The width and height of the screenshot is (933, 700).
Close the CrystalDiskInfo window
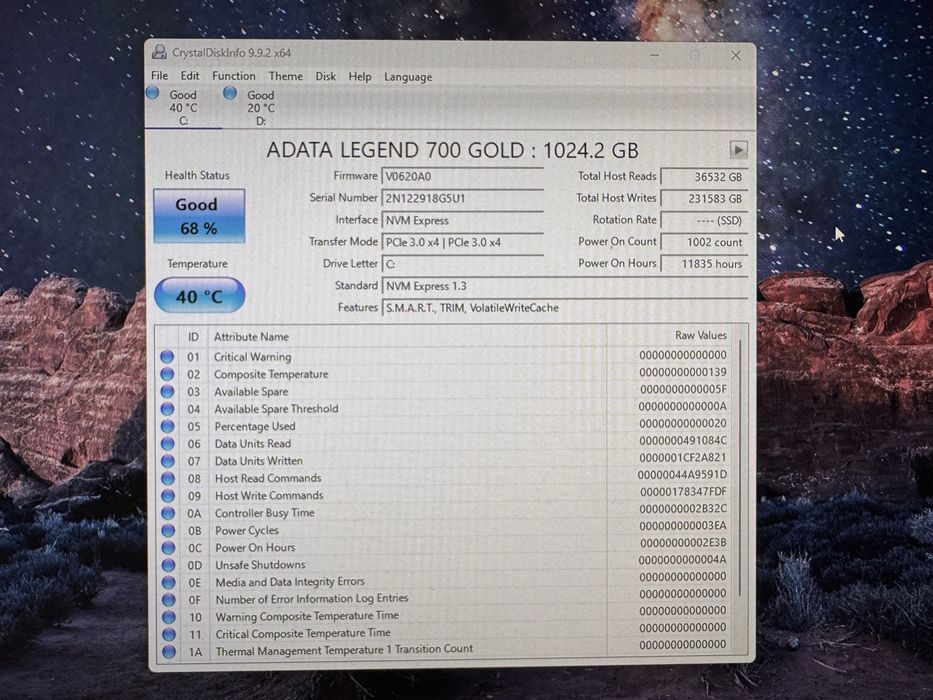pyautogui.click(x=736, y=55)
